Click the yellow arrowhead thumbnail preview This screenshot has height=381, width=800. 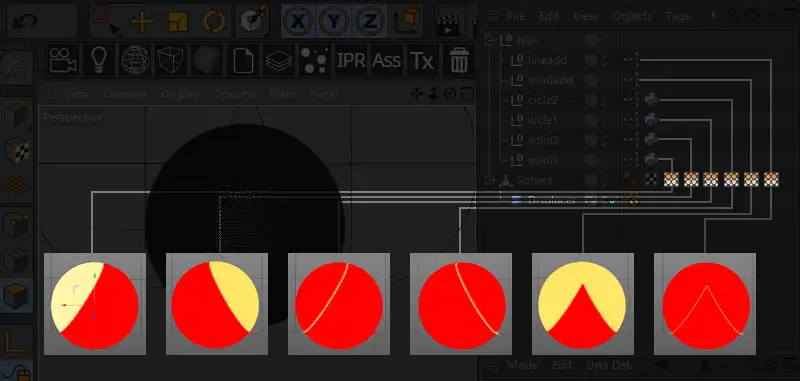pyautogui.click(x=583, y=304)
